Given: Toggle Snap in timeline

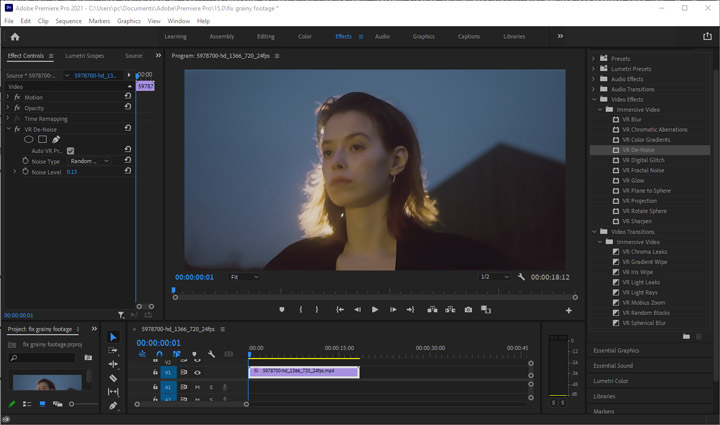Looking at the screenshot, I should (159, 354).
